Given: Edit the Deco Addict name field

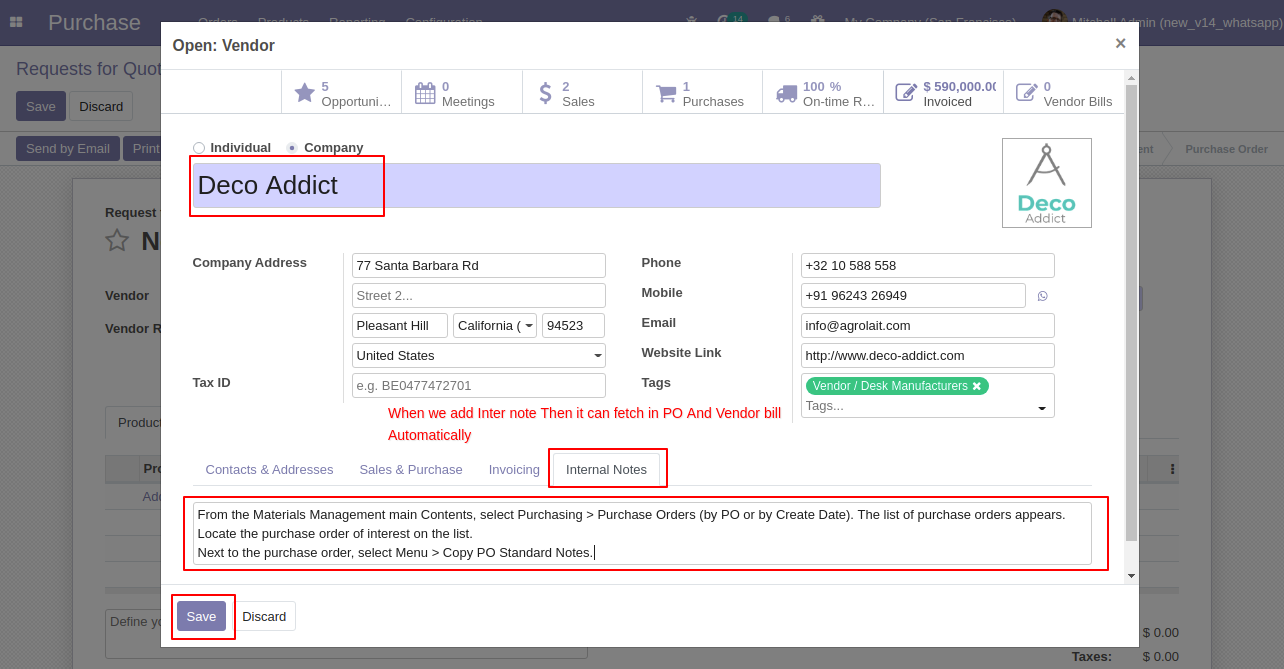Looking at the screenshot, I should (536, 186).
